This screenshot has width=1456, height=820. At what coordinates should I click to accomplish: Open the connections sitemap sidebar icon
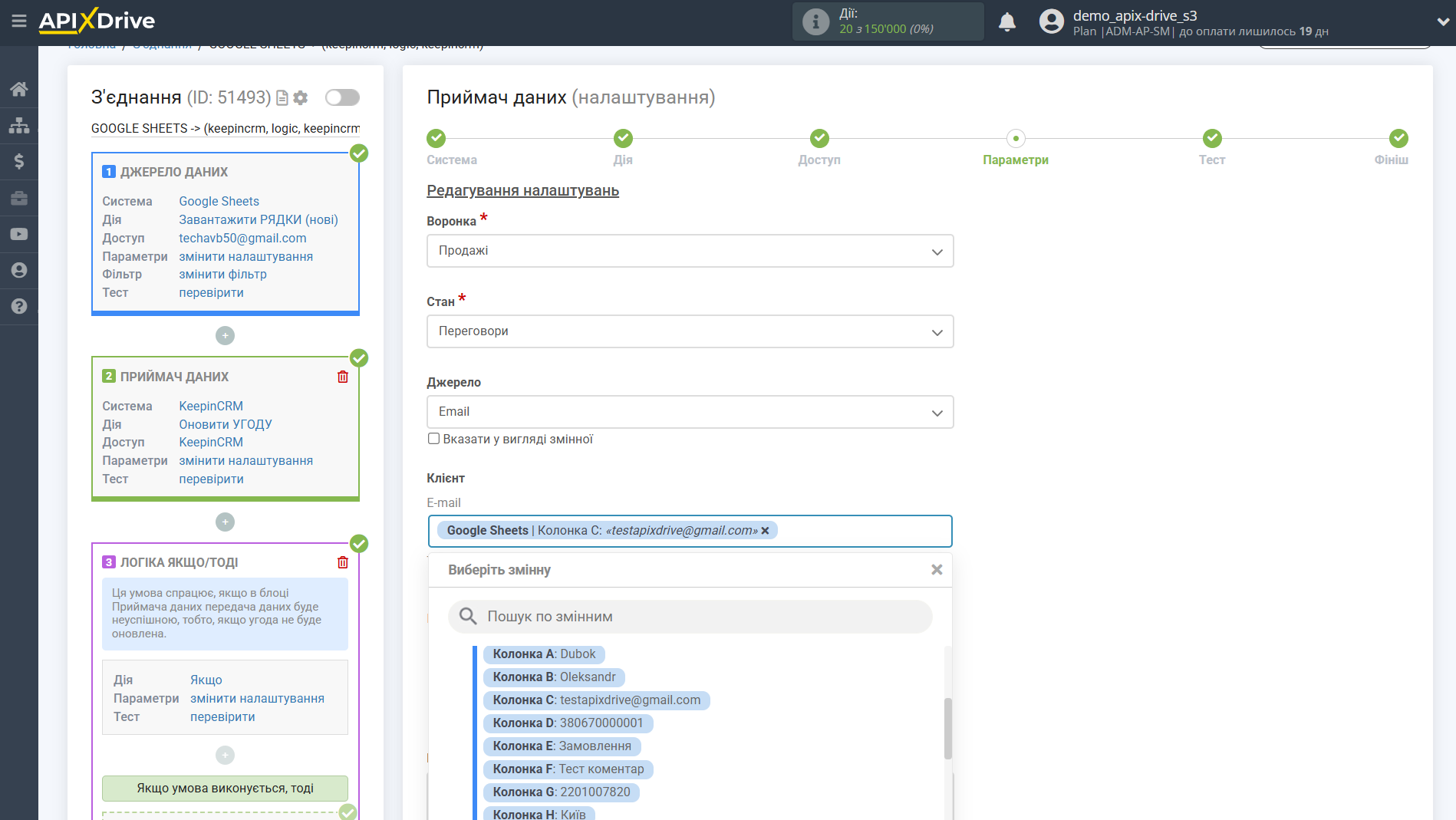point(19,125)
